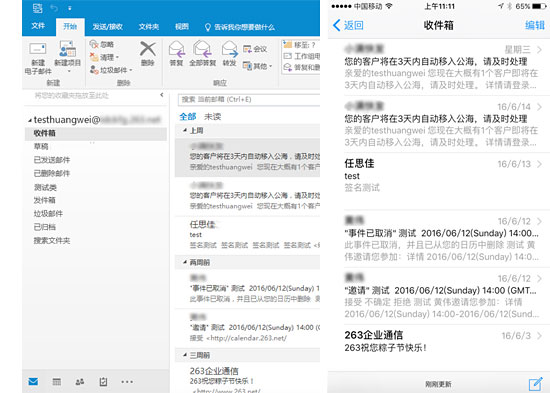Open the Junk (垃圾邮件) dropdown
The image size is (550, 393).
coord(111,70)
